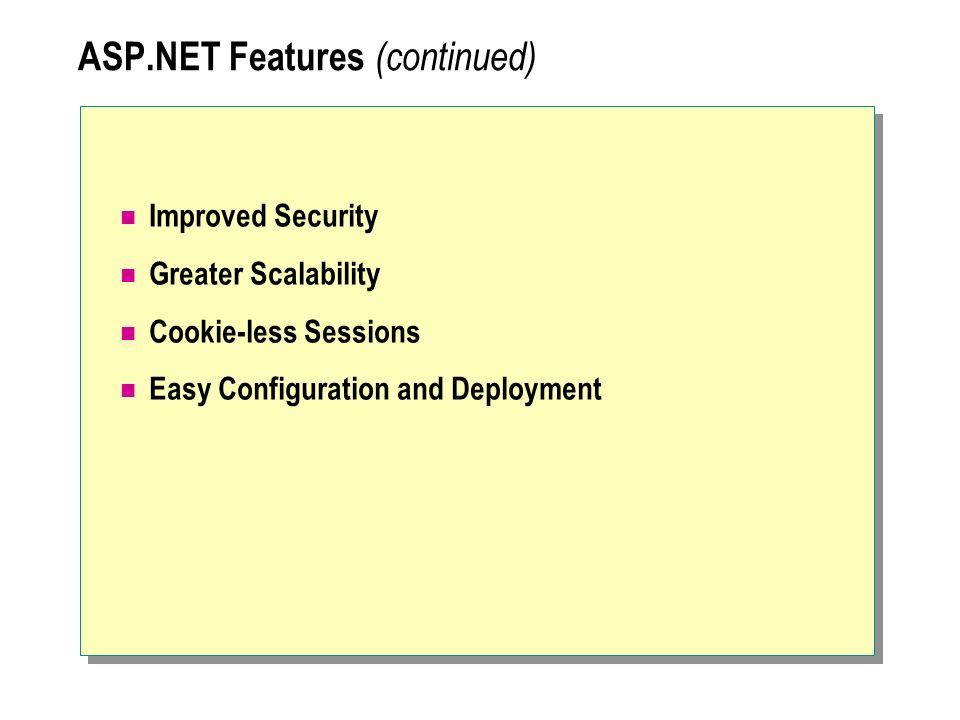Click the pink bullet beside Greater Scalability
Viewport: 960px width, 720px height.
point(128,276)
